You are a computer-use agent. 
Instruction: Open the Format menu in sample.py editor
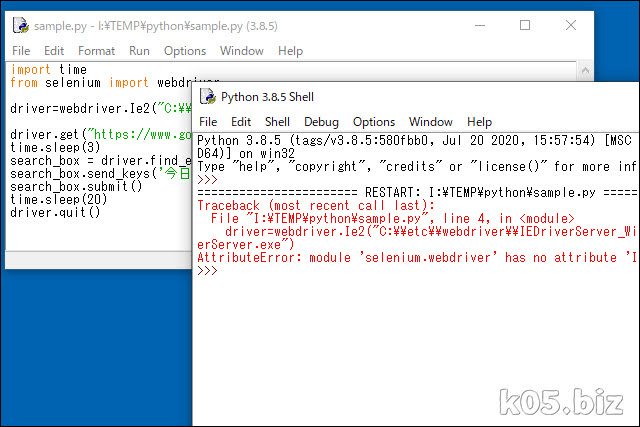(96, 51)
